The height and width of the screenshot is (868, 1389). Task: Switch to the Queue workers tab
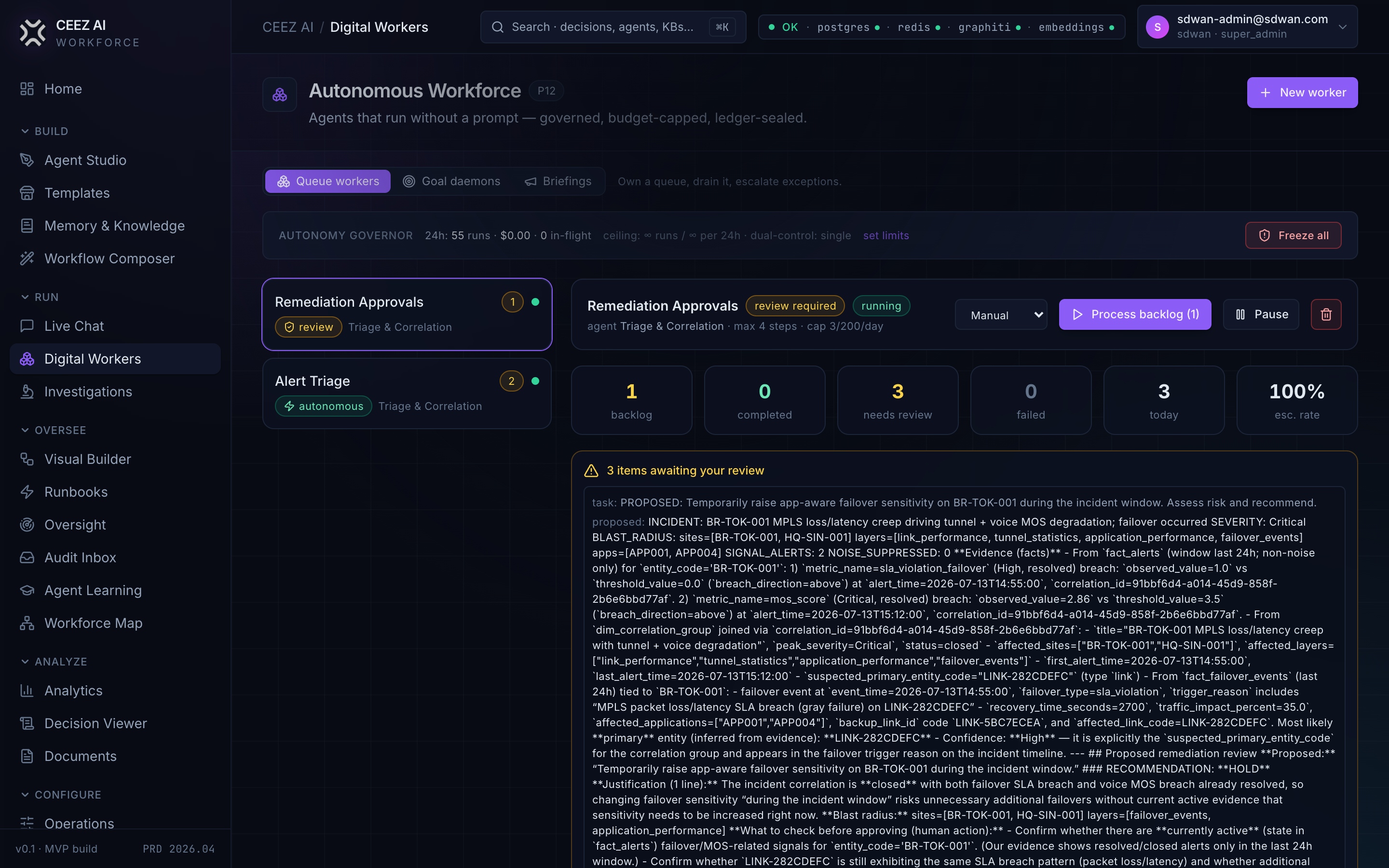328,181
